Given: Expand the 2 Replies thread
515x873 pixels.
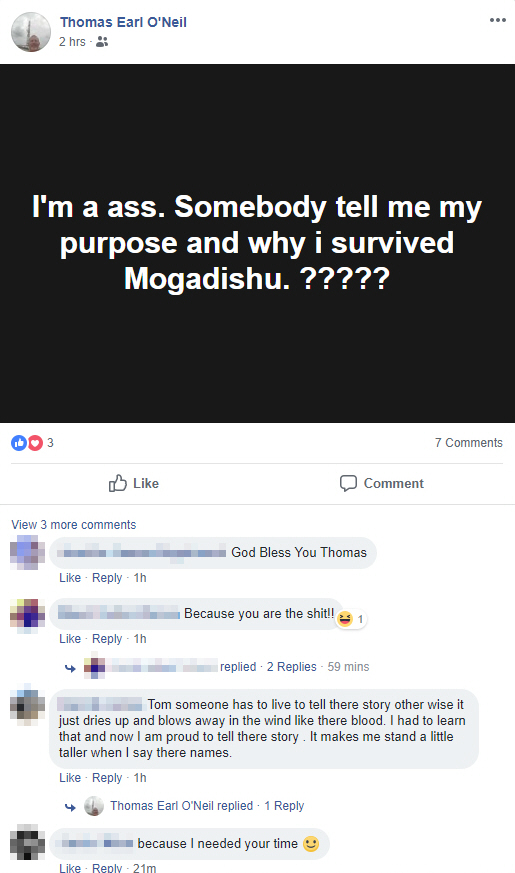Looking at the screenshot, I should tap(292, 666).
